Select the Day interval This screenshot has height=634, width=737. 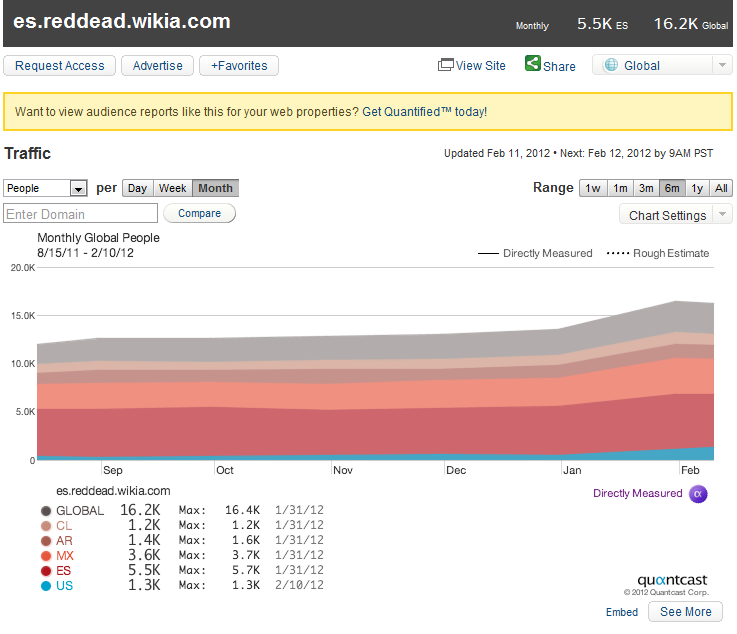(138, 188)
